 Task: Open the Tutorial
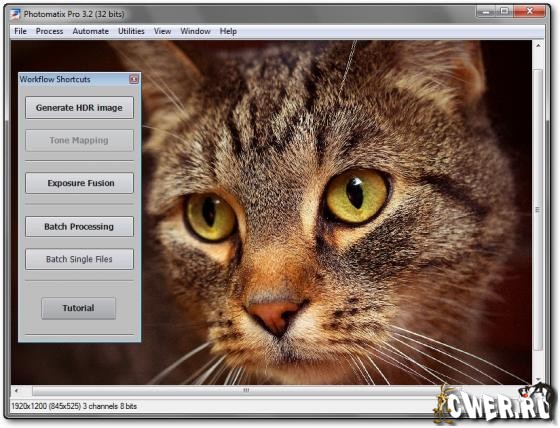point(79,308)
